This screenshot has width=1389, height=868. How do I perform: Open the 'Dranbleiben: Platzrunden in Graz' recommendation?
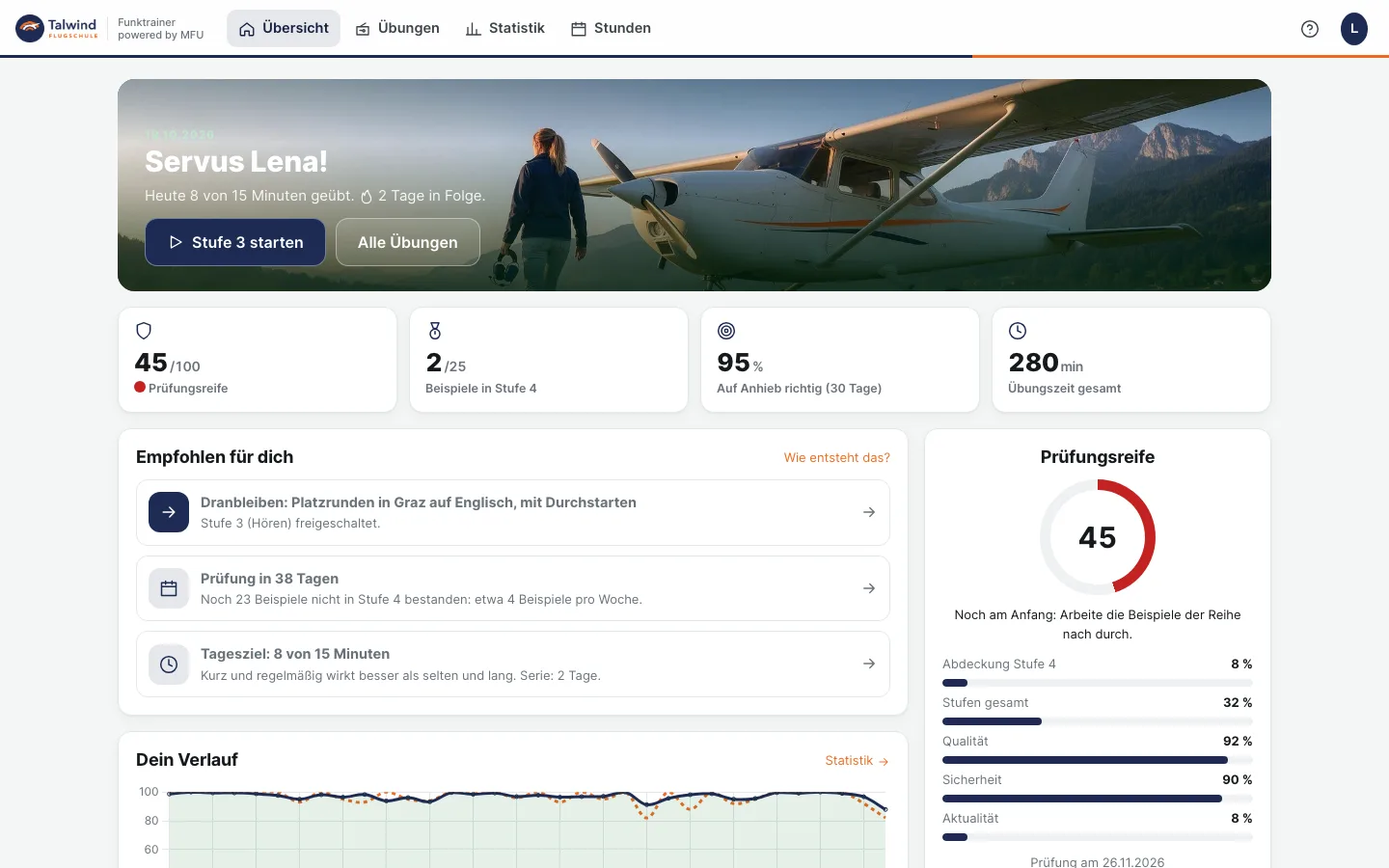(513, 512)
